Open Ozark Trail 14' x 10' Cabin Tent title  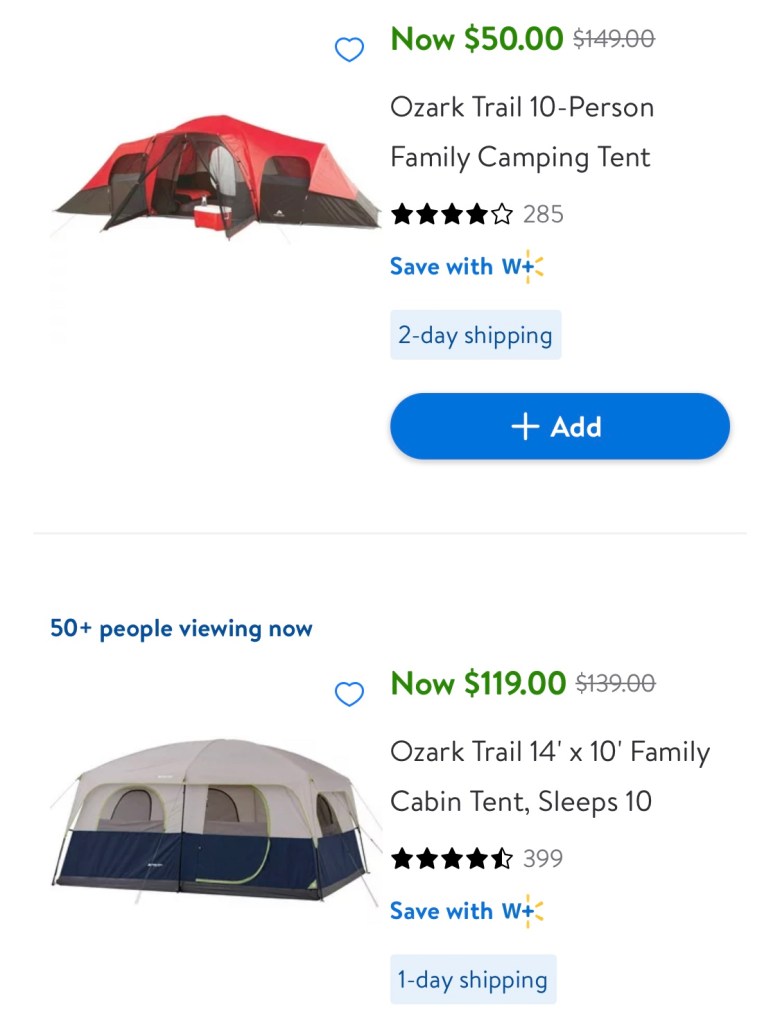[x=550, y=776]
